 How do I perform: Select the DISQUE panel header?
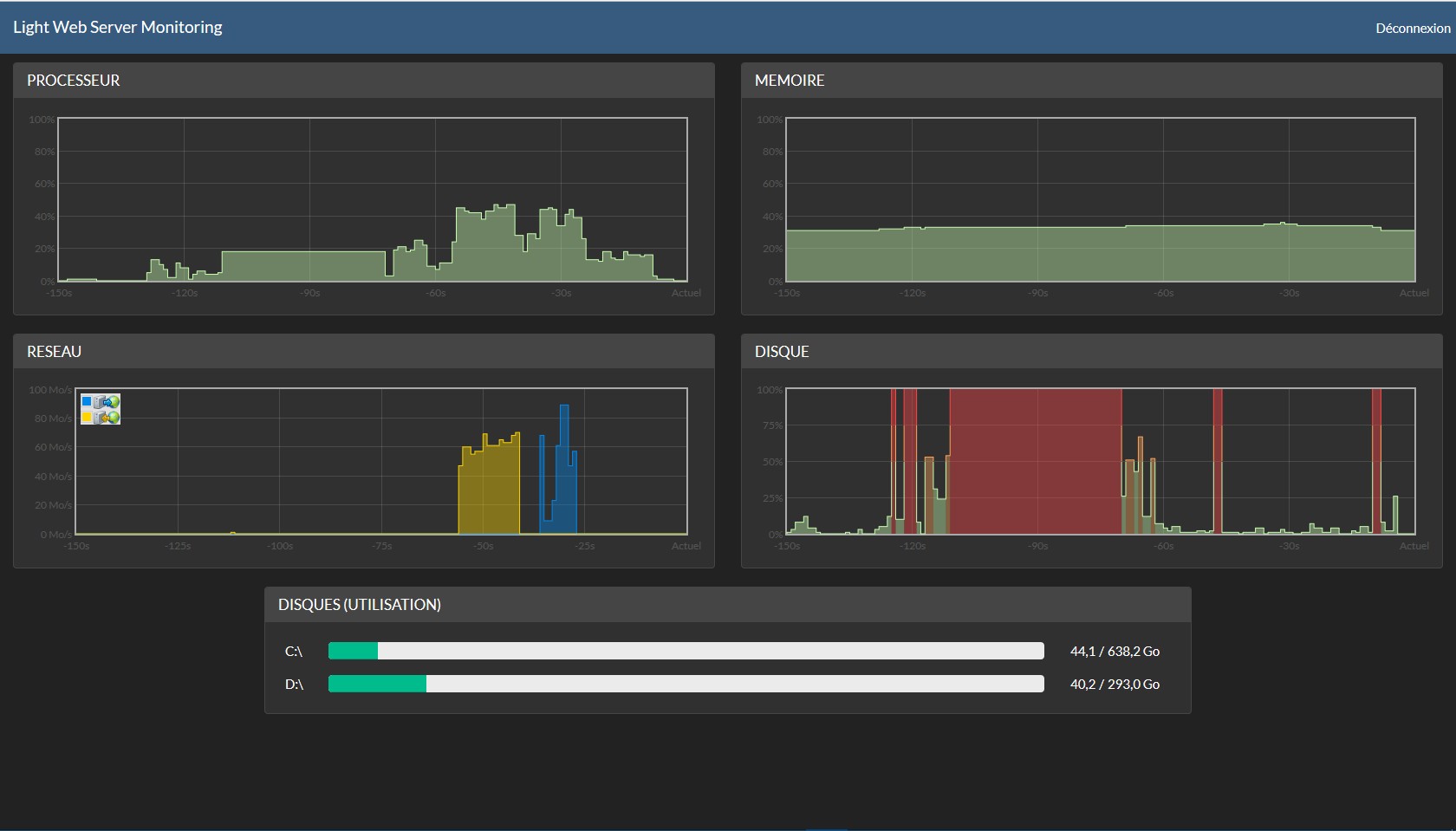pos(1092,351)
